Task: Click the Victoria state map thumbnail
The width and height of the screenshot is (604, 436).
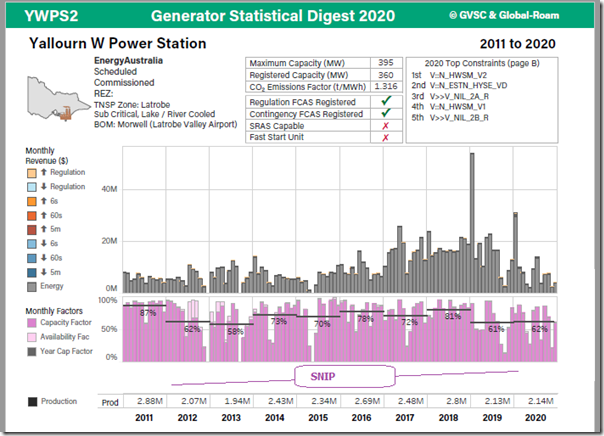Action: coord(59,99)
